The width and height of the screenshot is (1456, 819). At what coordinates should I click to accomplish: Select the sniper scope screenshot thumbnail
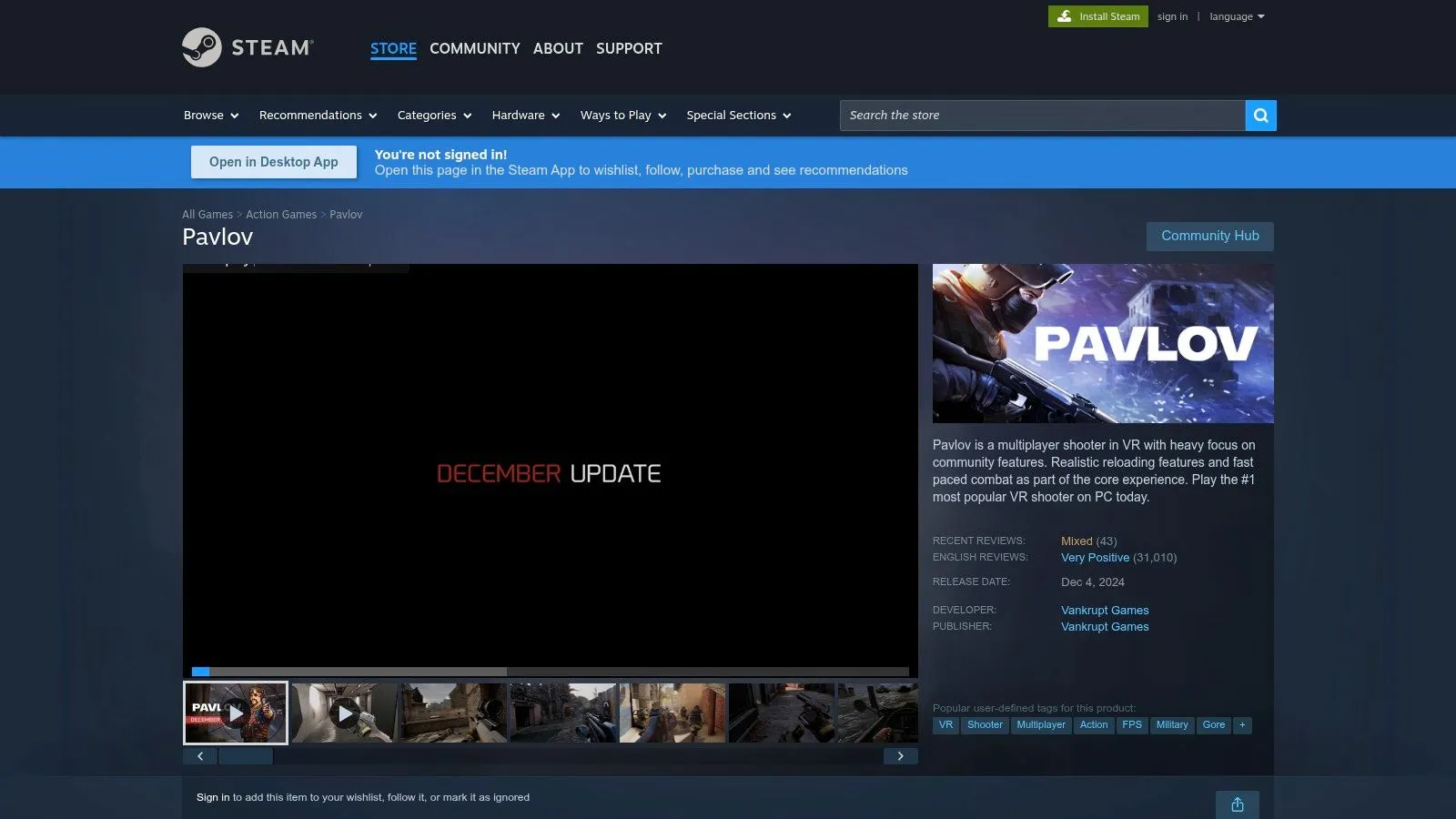pos(454,713)
